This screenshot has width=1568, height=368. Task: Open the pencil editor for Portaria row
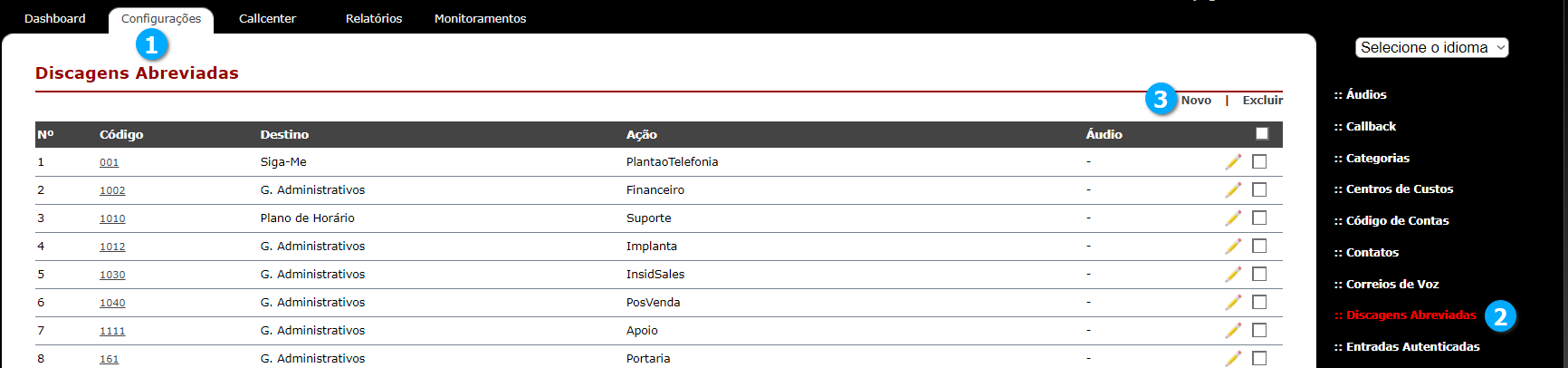point(1233,358)
